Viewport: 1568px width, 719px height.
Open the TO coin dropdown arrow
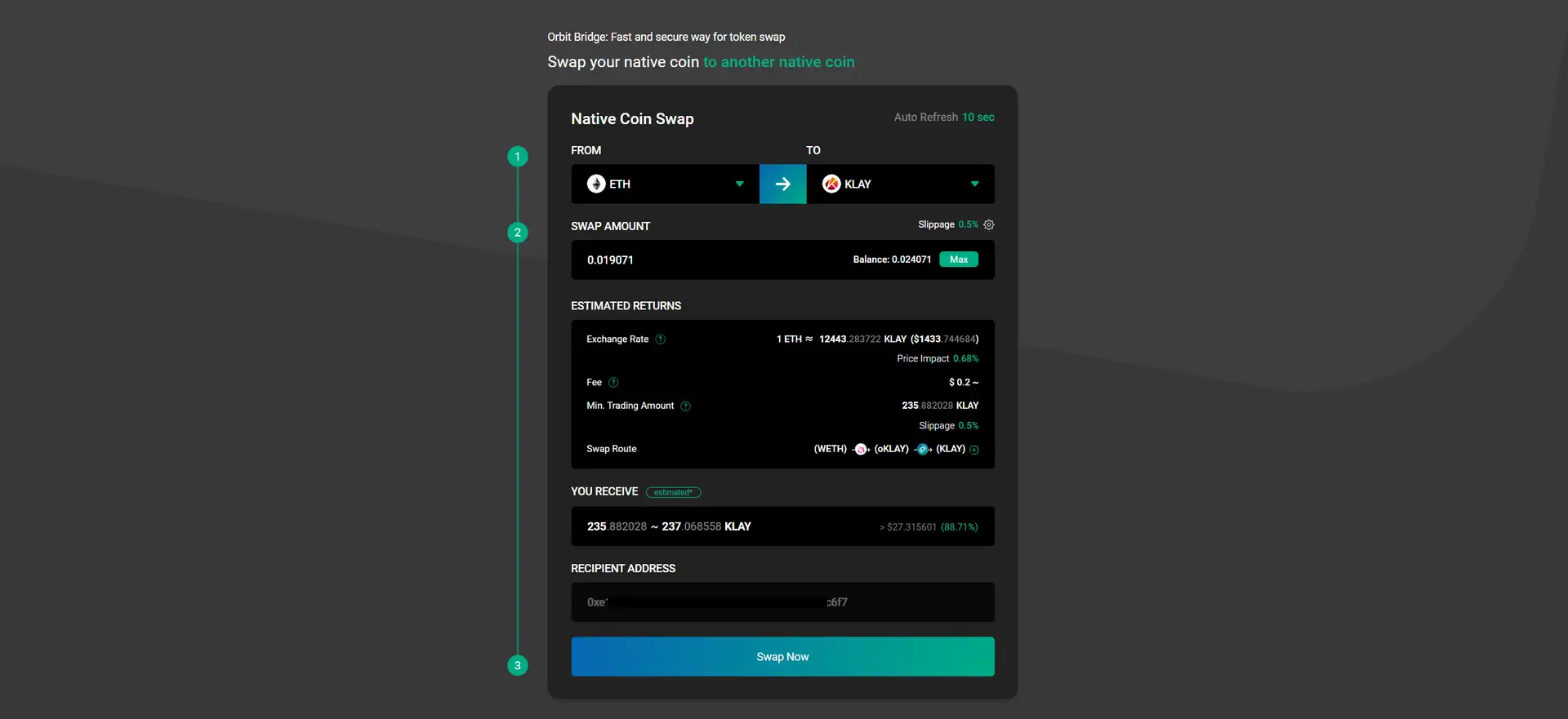click(x=974, y=184)
